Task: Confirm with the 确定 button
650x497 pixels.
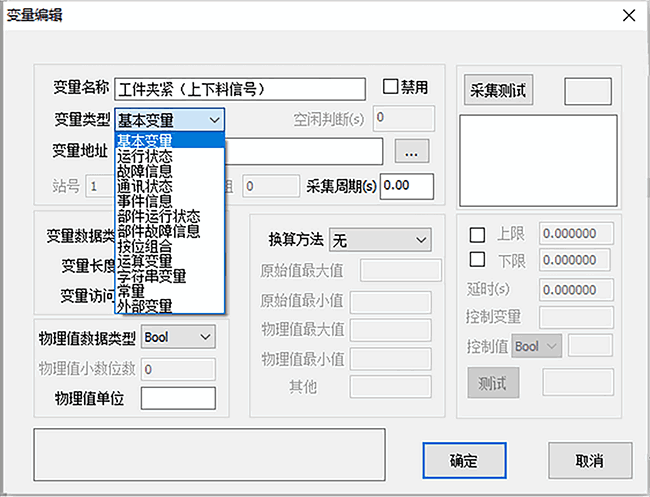Action: coord(463,461)
